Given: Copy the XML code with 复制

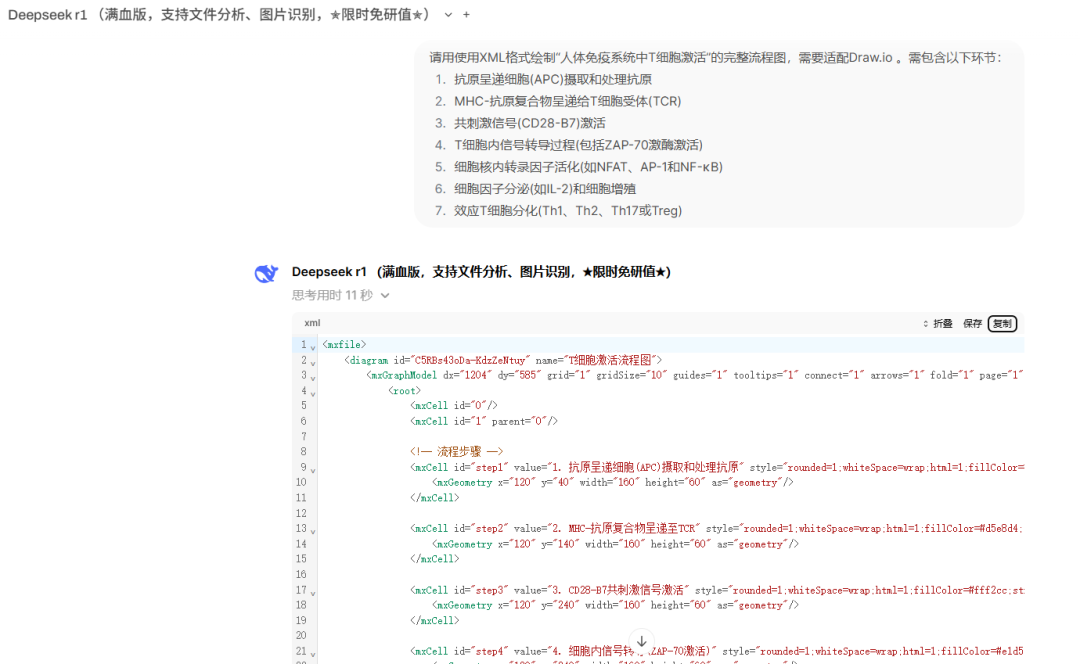Looking at the screenshot, I should click(x=1002, y=324).
